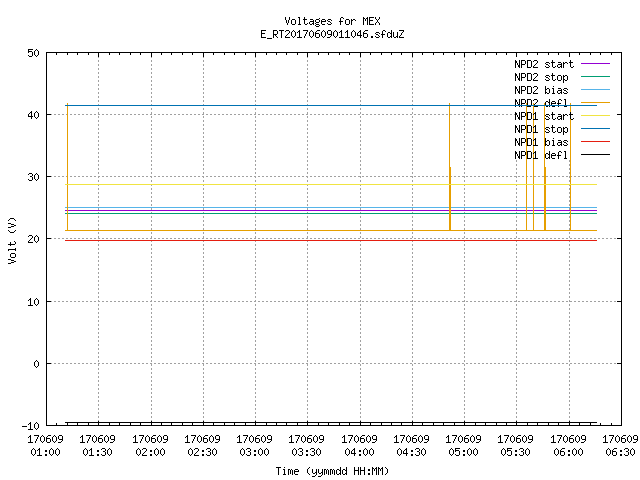Click the black NPD1 defl trace near -10 V
The width and height of the screenshot is (640, 480).
331,423
